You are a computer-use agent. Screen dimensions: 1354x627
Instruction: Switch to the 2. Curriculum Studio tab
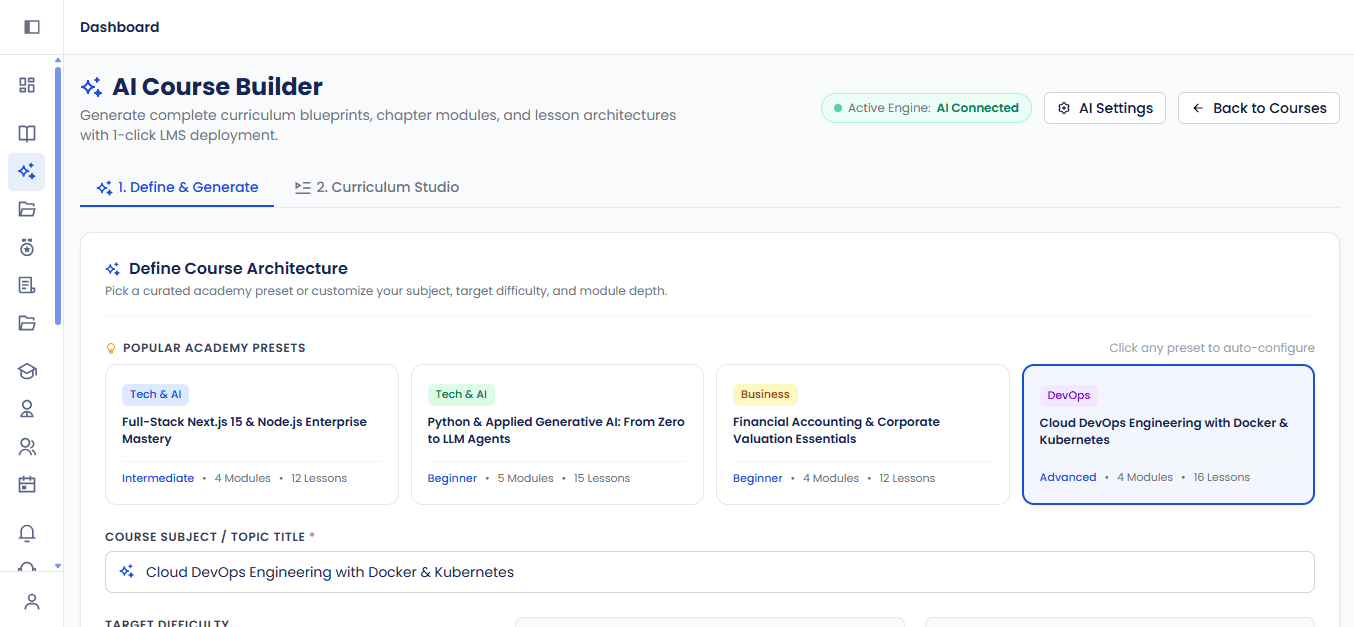tap(377, 187)
